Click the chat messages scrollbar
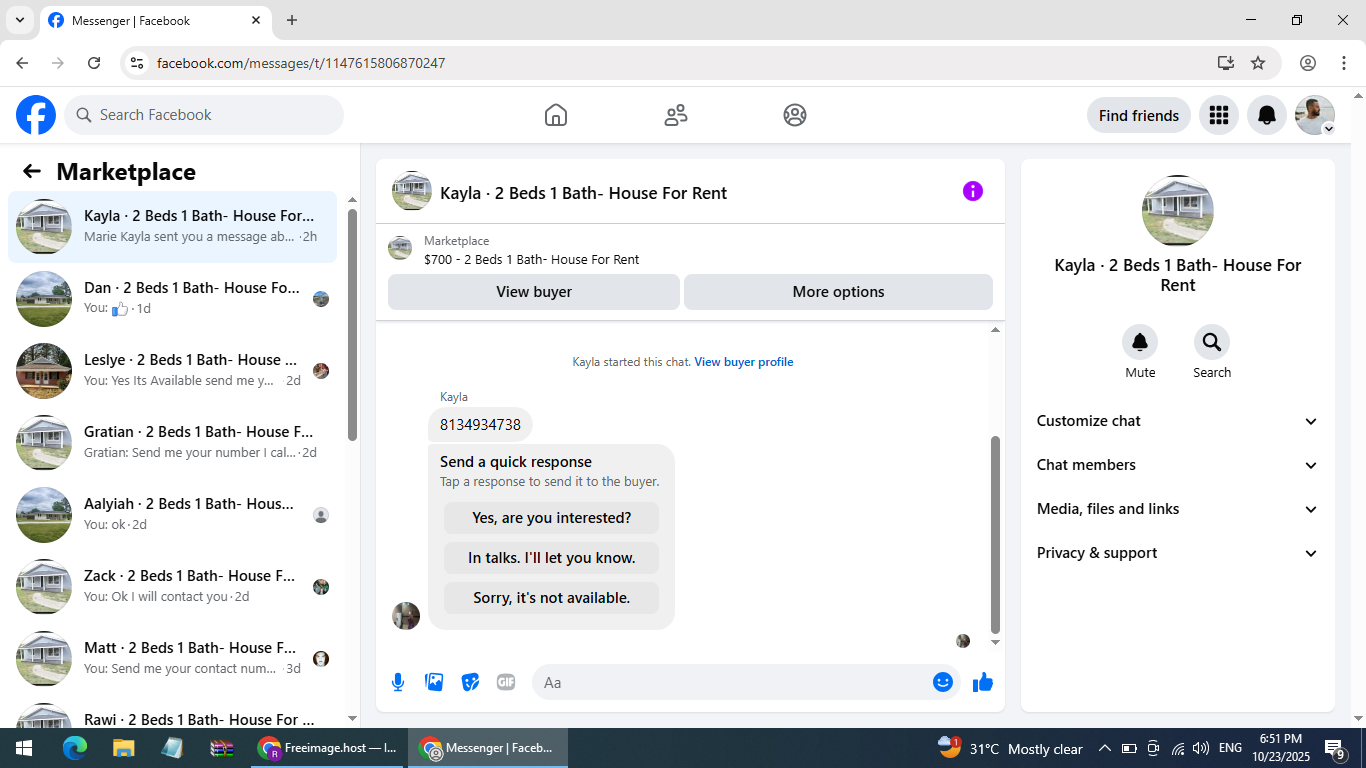1366x768 pixels. point(995,535)
